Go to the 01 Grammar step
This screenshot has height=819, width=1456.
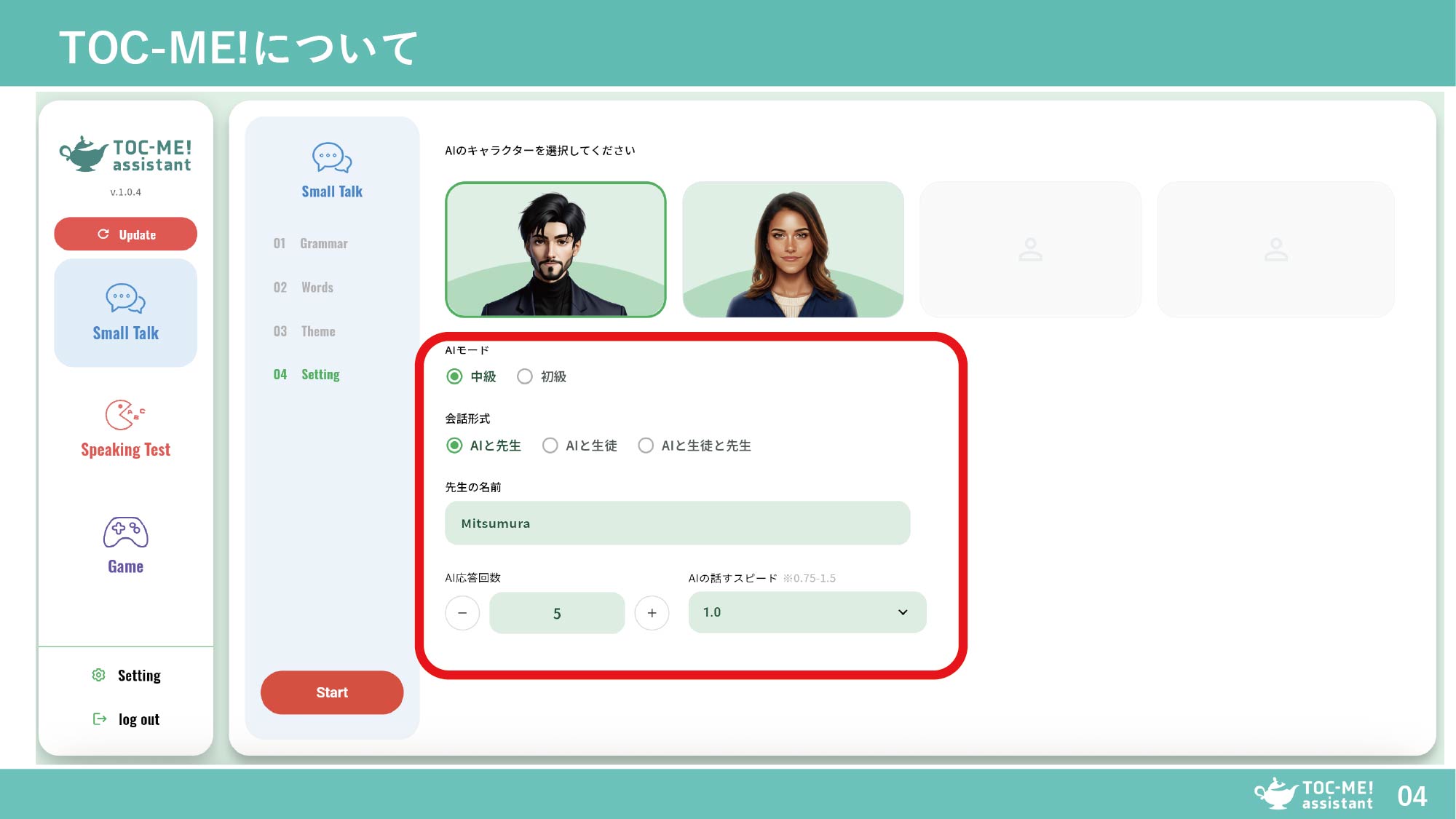[312, 243]
